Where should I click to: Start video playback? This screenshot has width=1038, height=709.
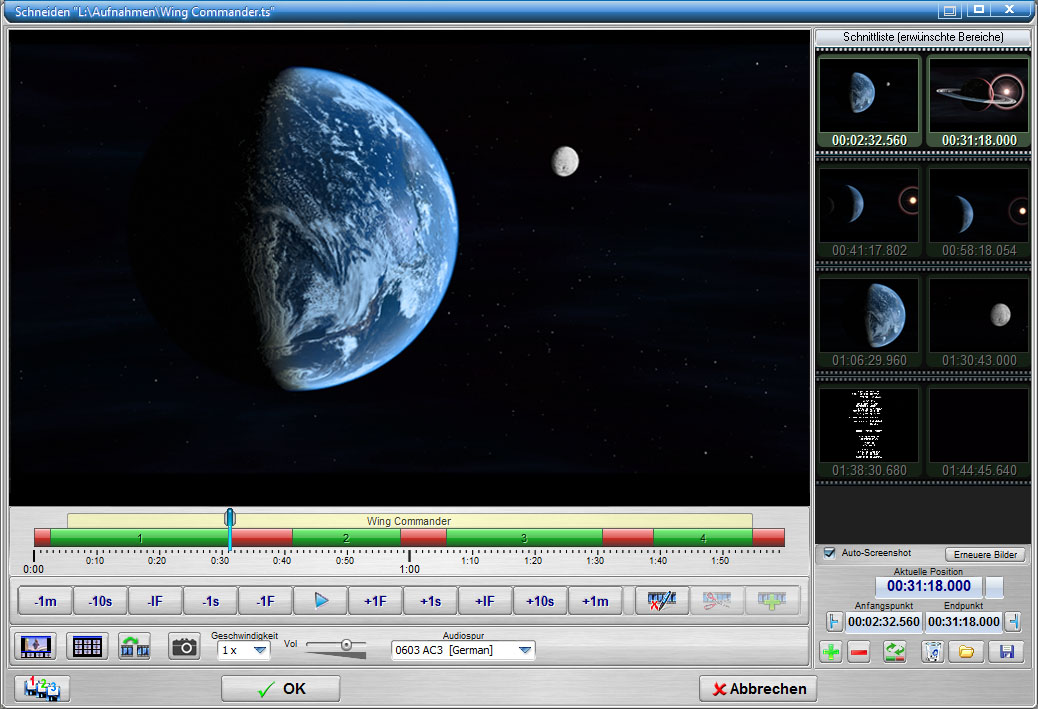point(320,601)
